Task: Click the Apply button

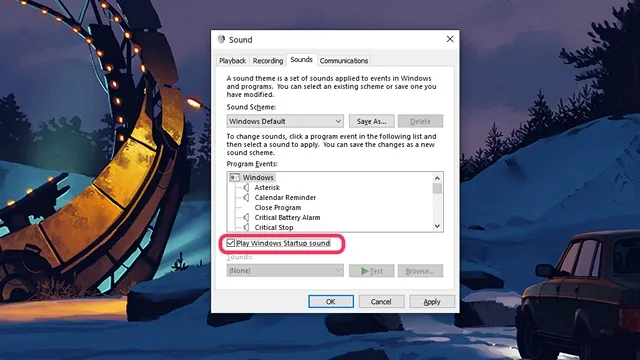Action: pos(432,302)
